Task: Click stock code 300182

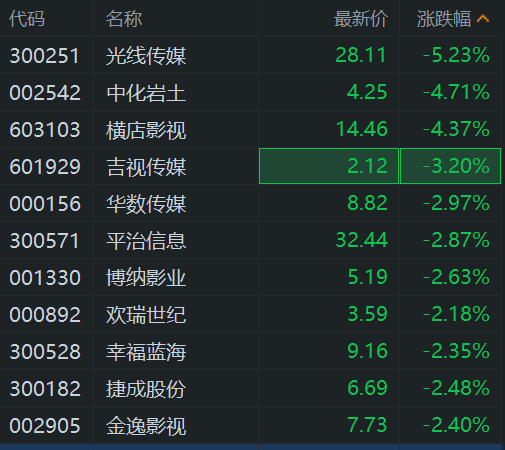Action: click(x=45, y=388)
